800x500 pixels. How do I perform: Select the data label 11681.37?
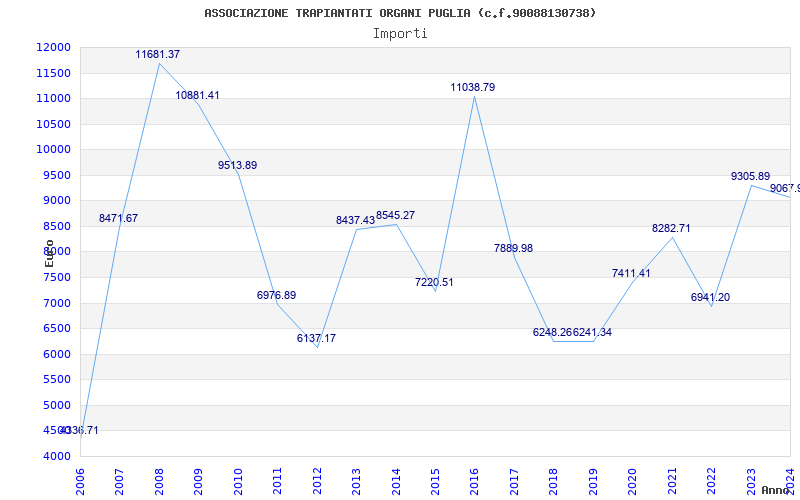(158, 54)
